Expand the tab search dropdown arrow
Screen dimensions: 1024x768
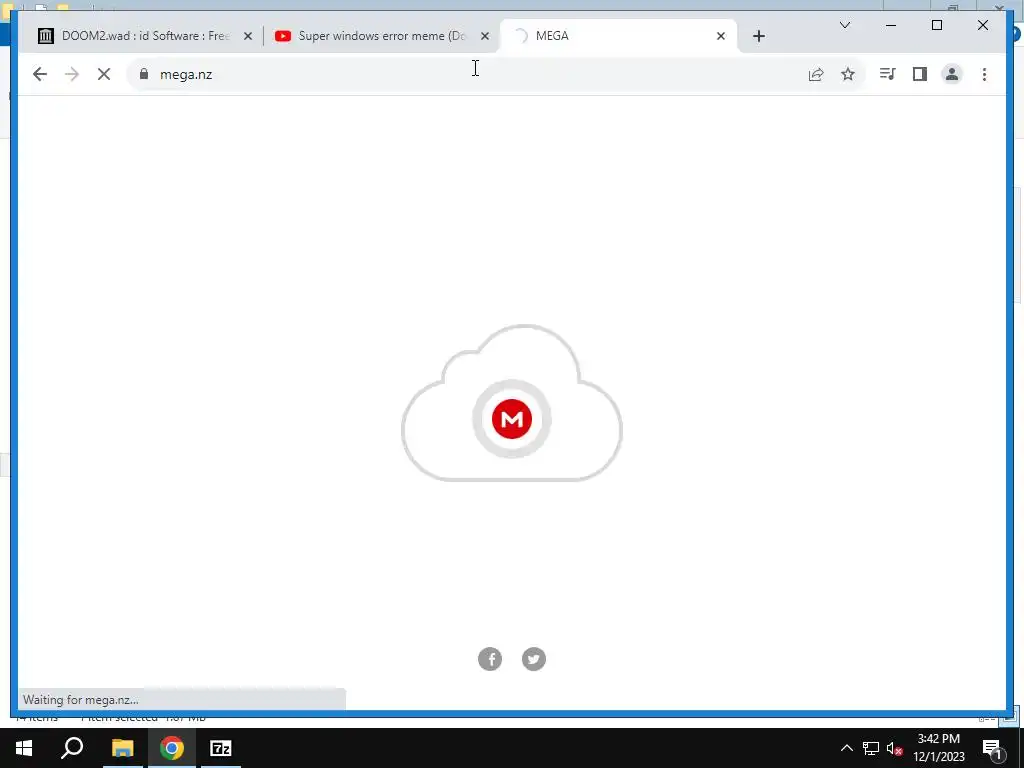[844, 25]
